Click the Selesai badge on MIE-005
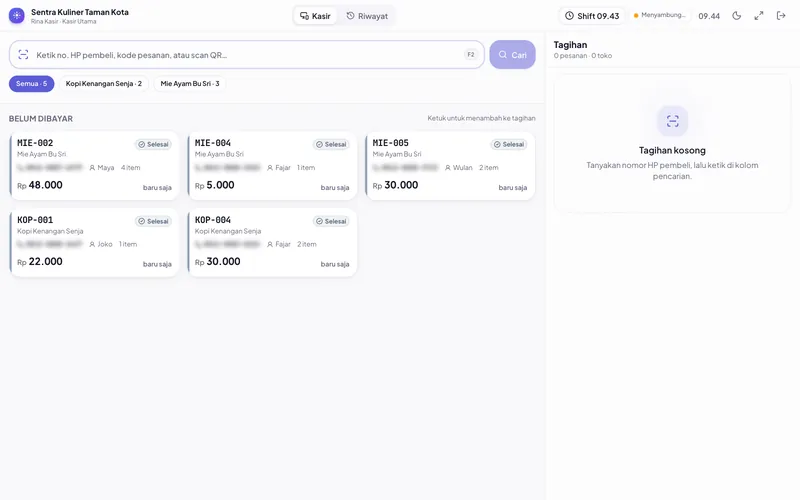 pos(509,144)
